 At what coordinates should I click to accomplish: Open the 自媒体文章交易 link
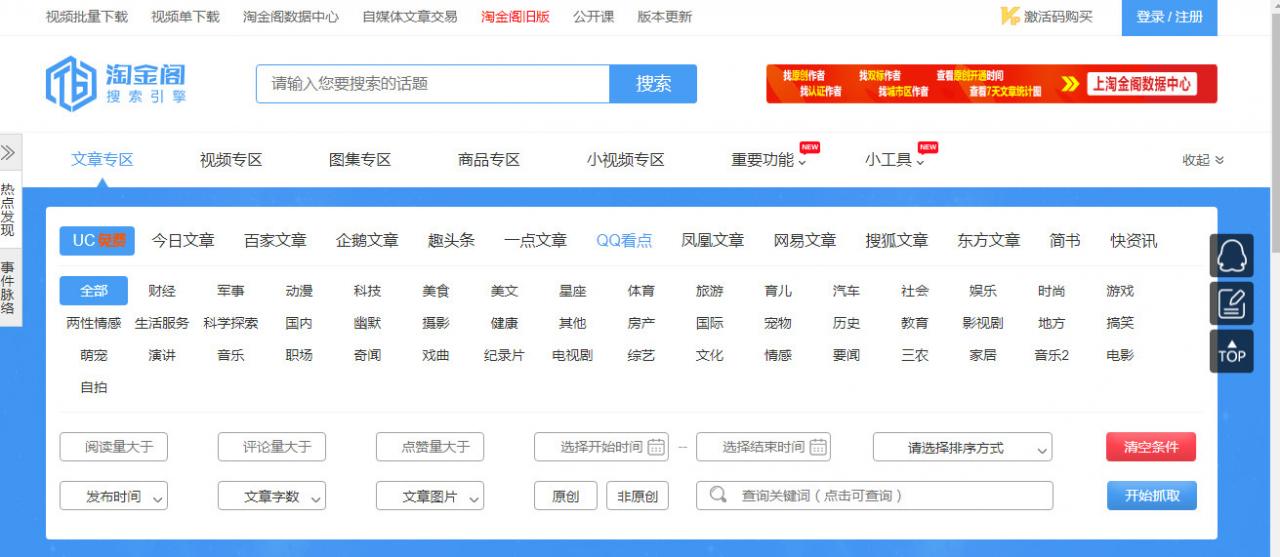click(410, 17)
